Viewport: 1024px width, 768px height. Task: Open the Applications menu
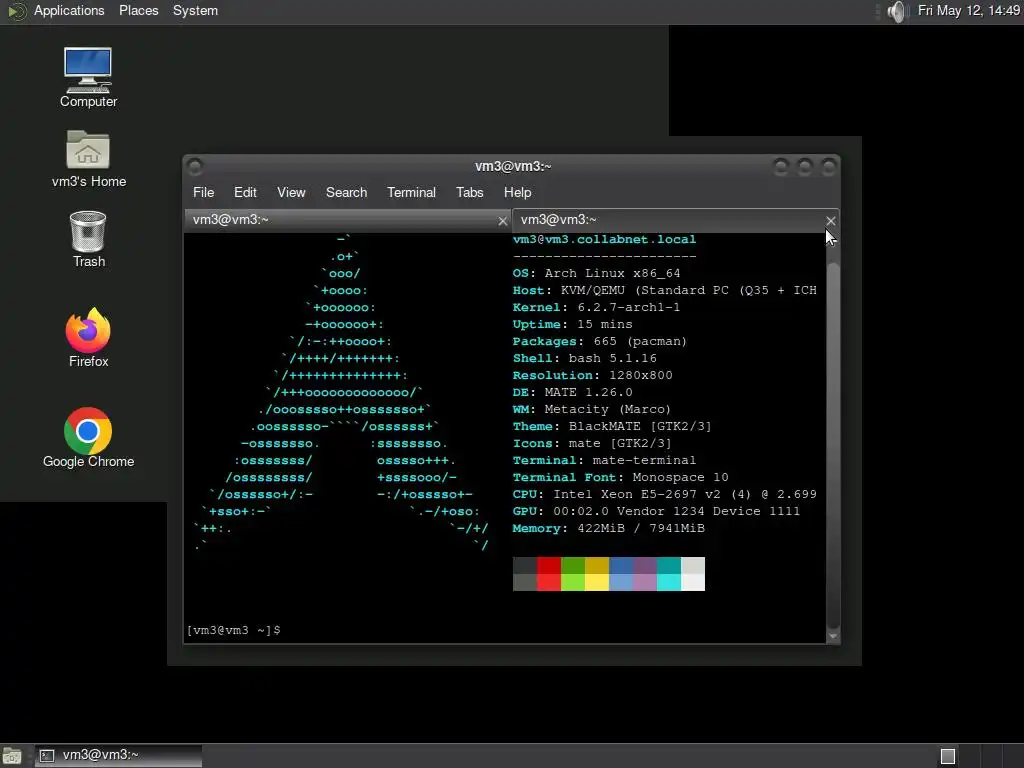[x=69, y=11]
